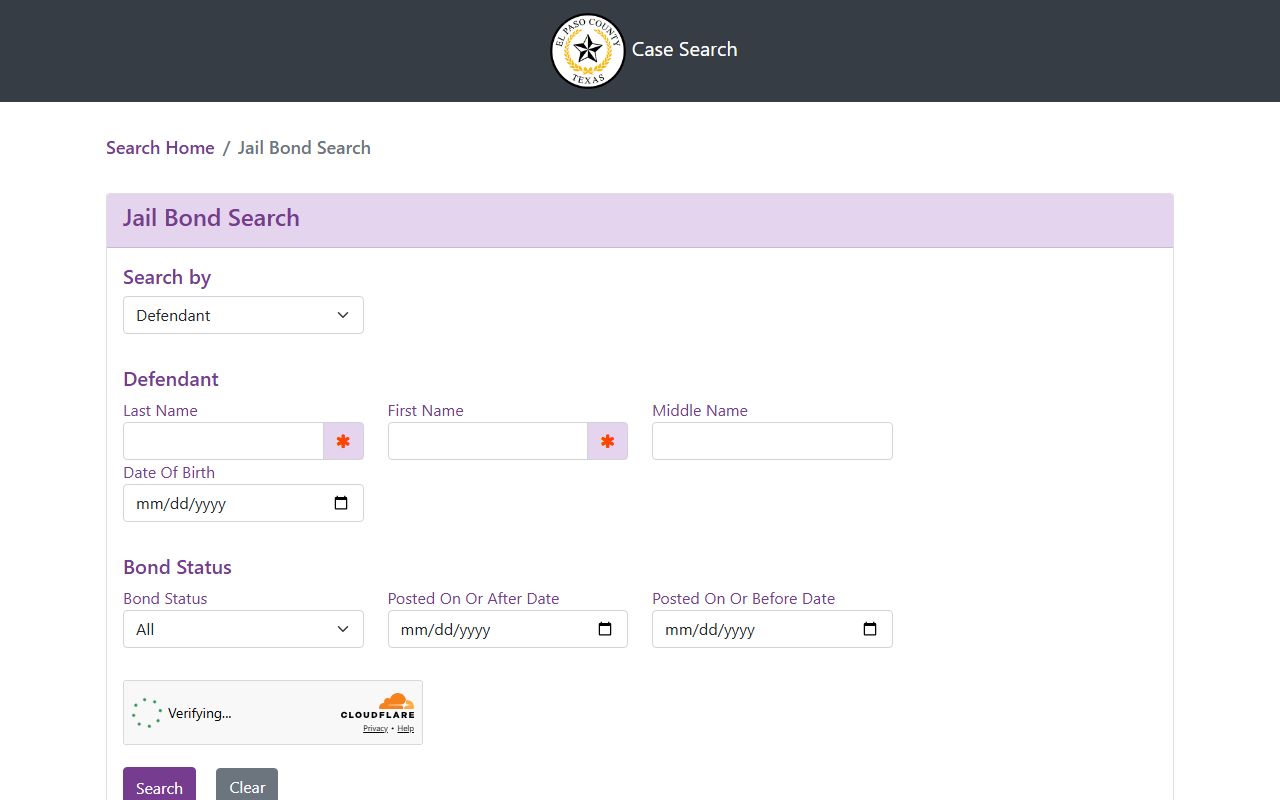This screenshot has height=800, width=1280.
Task: Focus the First Name input field
Action: pos(488,441)
